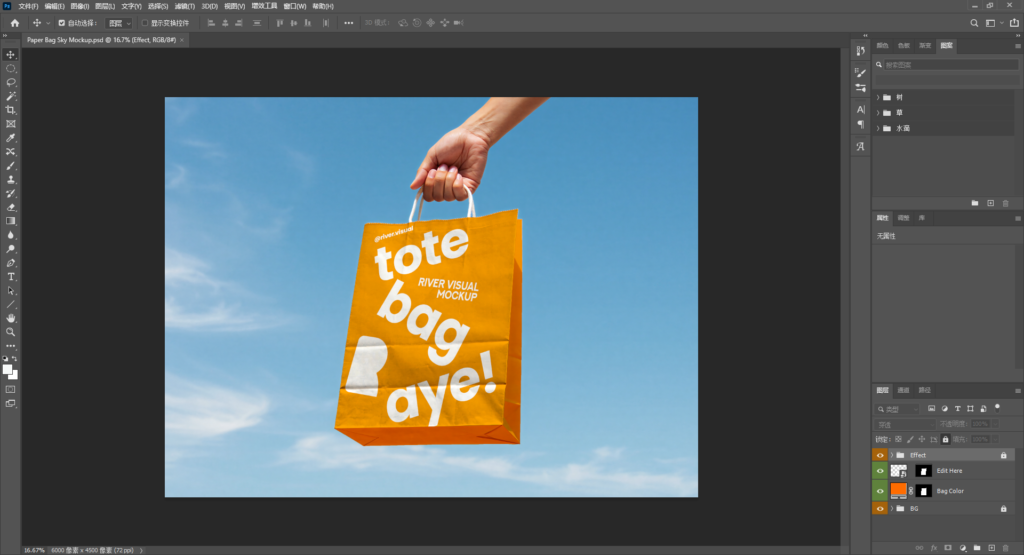Select the Zoom tool in the toolbox
1024x555 pixels.
[10, 332]
